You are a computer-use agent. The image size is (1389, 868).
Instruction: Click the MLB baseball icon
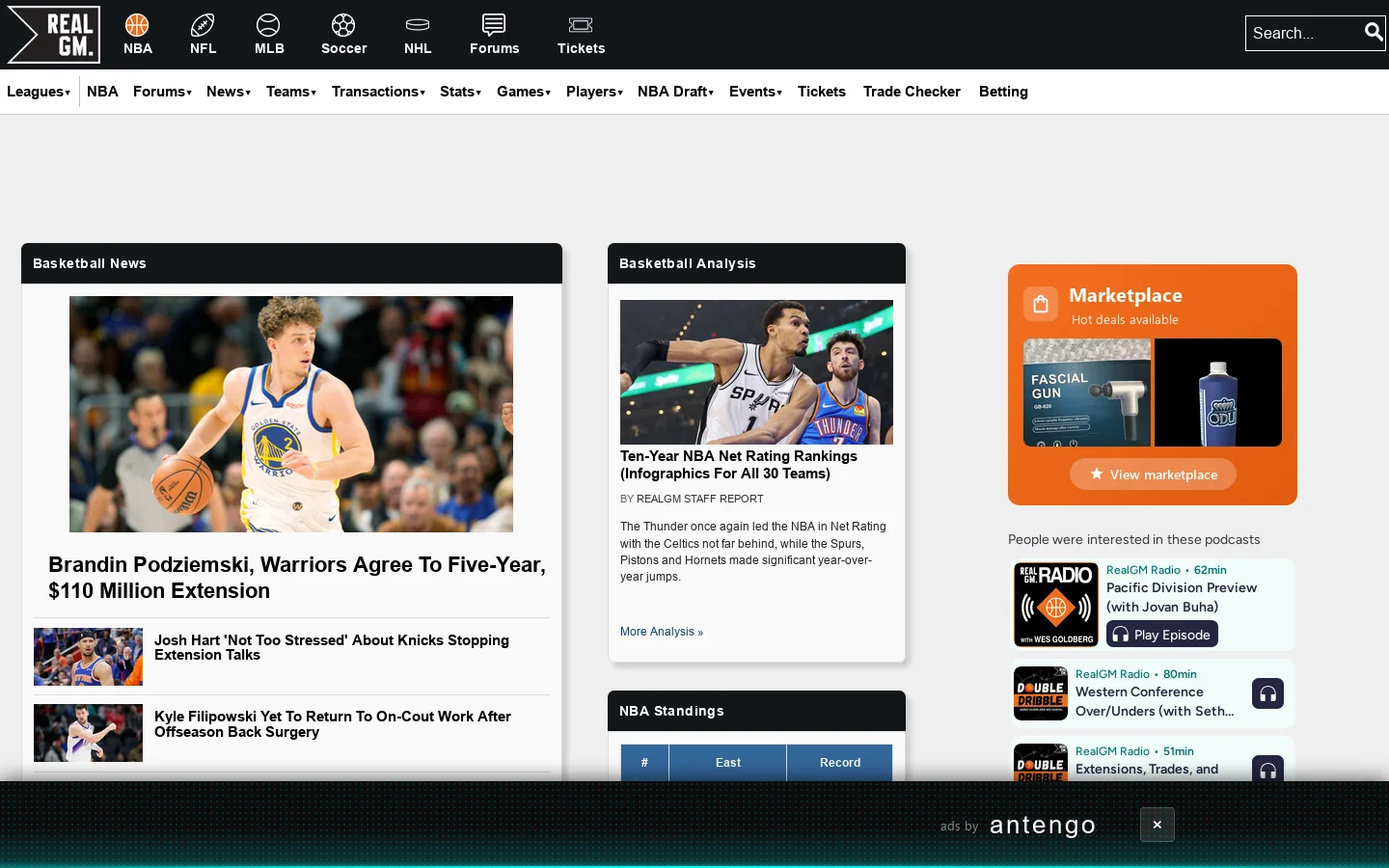click(x=268, y=25)
